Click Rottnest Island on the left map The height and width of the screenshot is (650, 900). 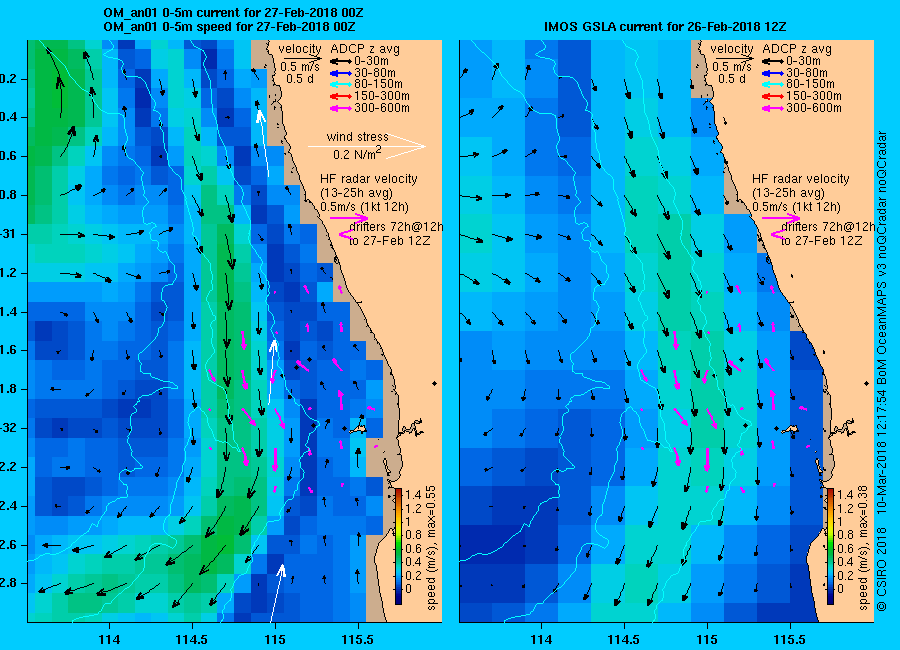tap(359, 429)
